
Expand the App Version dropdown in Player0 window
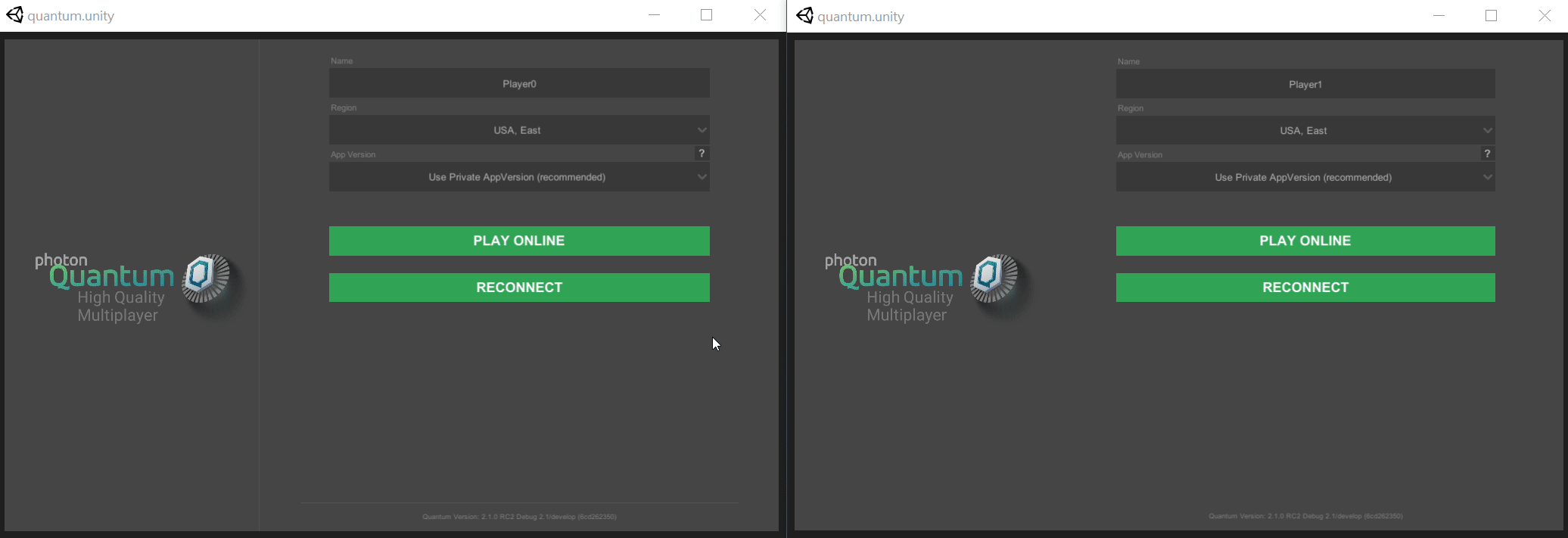(x=519, y=177)
